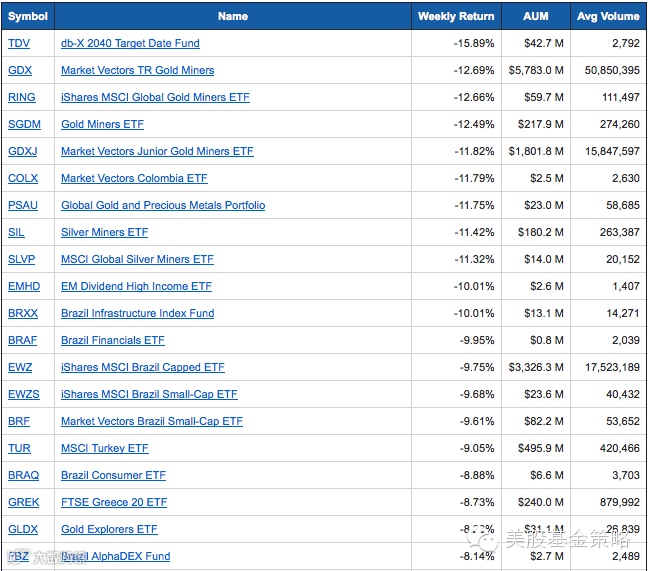Open the Brazil Consumer ETF link
The image size is (650, 571).
click(113, 475)
